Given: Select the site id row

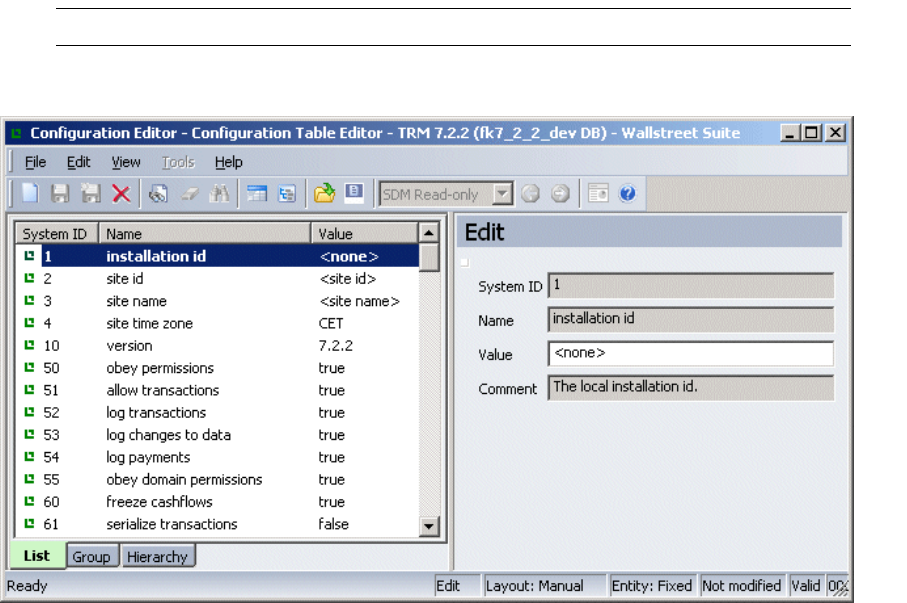Looking at the screenshot, I should [217, 278].
